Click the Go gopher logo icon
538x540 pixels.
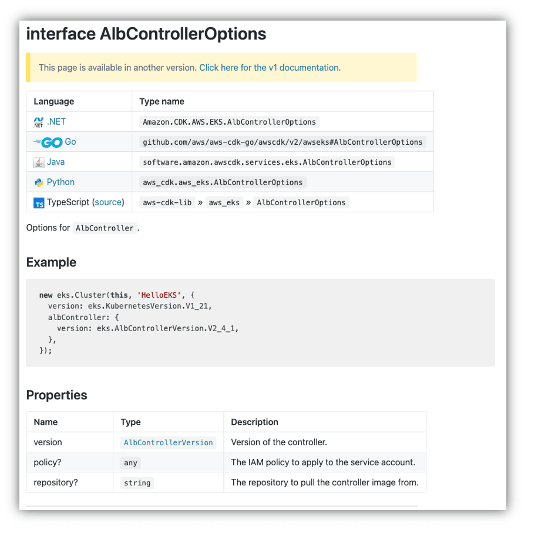(x=48, y=142)
